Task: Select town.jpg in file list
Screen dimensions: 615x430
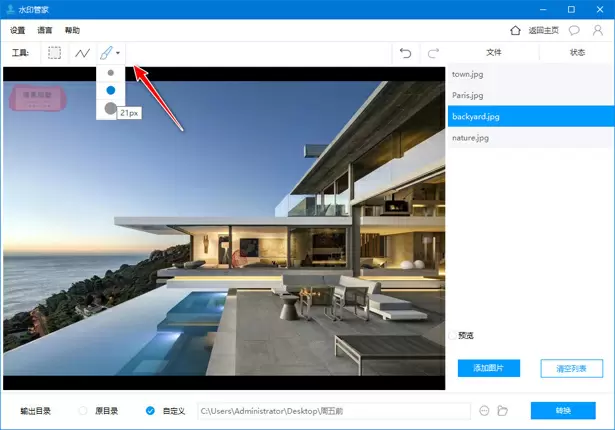Action: (x=531, y=74)
